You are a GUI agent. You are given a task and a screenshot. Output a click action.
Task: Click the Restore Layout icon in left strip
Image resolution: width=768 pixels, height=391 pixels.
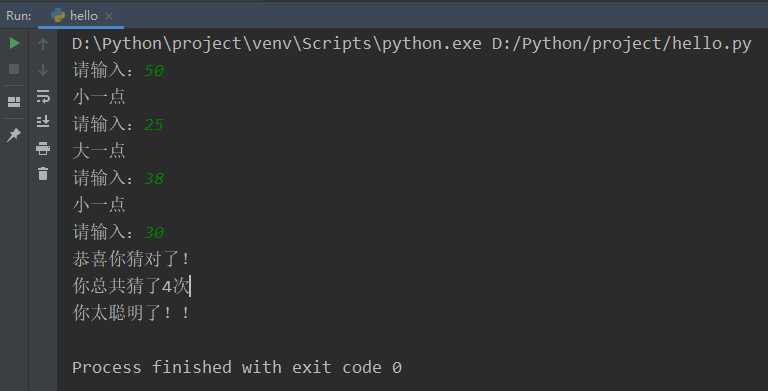click(x=14, y=102)
